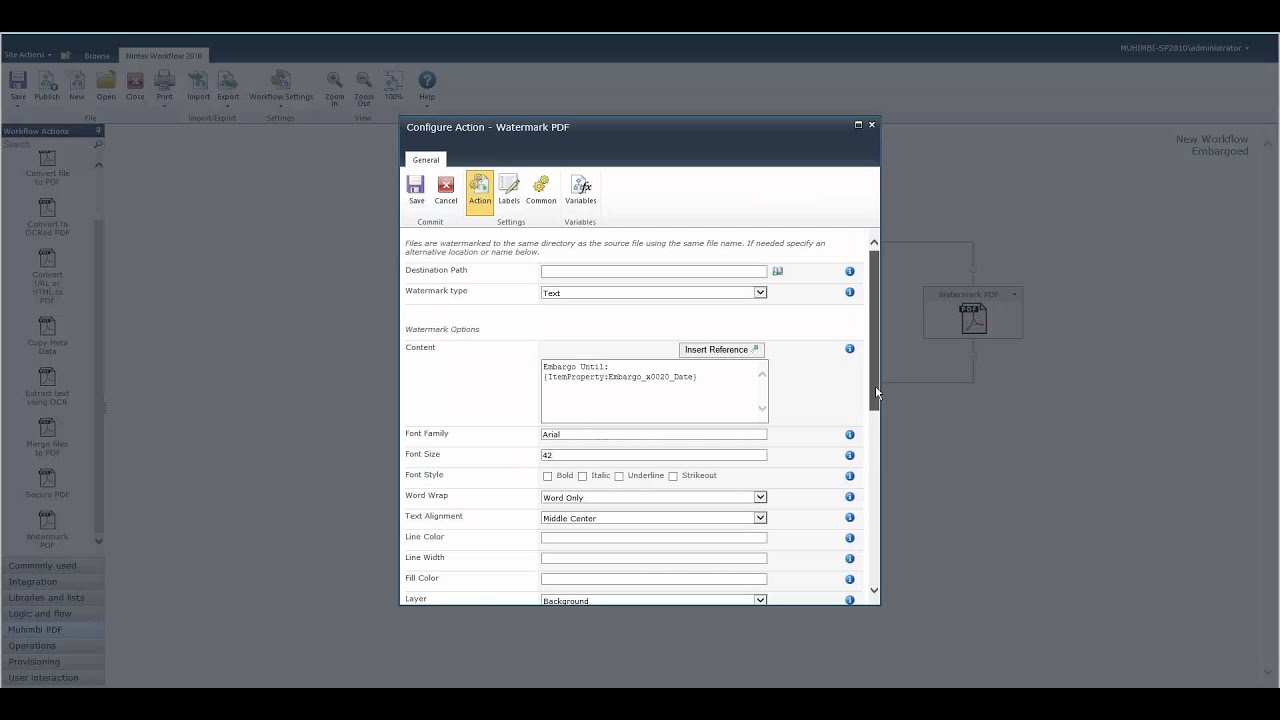This screenshot has width=1280, height=720.
Task: Enable the Strikeout font style checkbox
Action: pyautogui.click(x=673, y=476)
